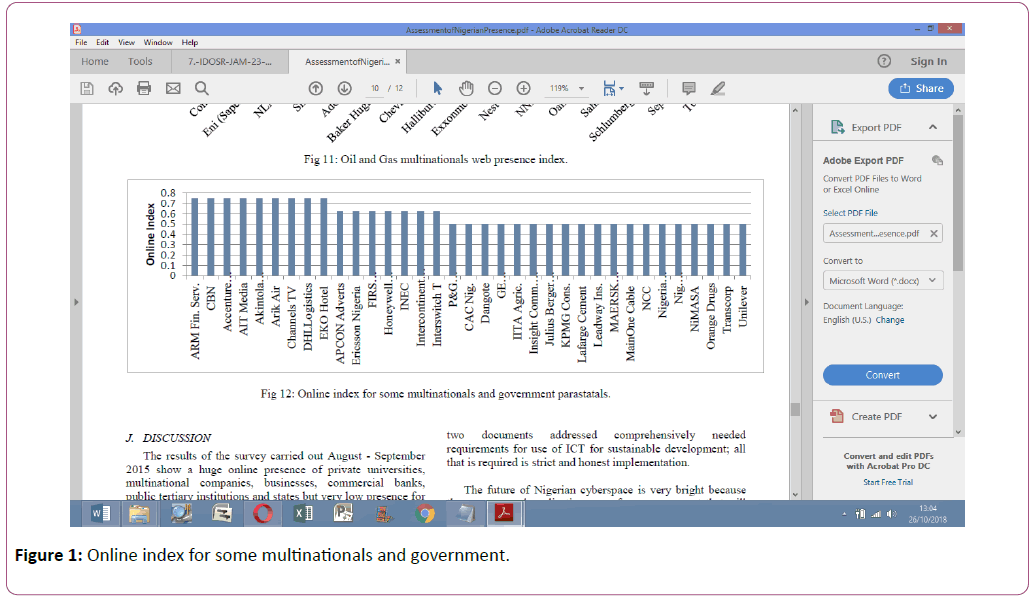The width and height of the screenshot is (1033, 596).
Task: Zoom in with the plus icon
Action: (x=523, y=88)
